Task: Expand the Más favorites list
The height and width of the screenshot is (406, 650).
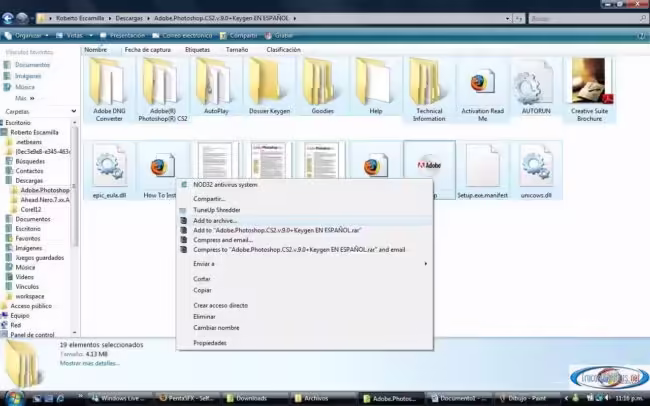Action: tap(25, 98)
